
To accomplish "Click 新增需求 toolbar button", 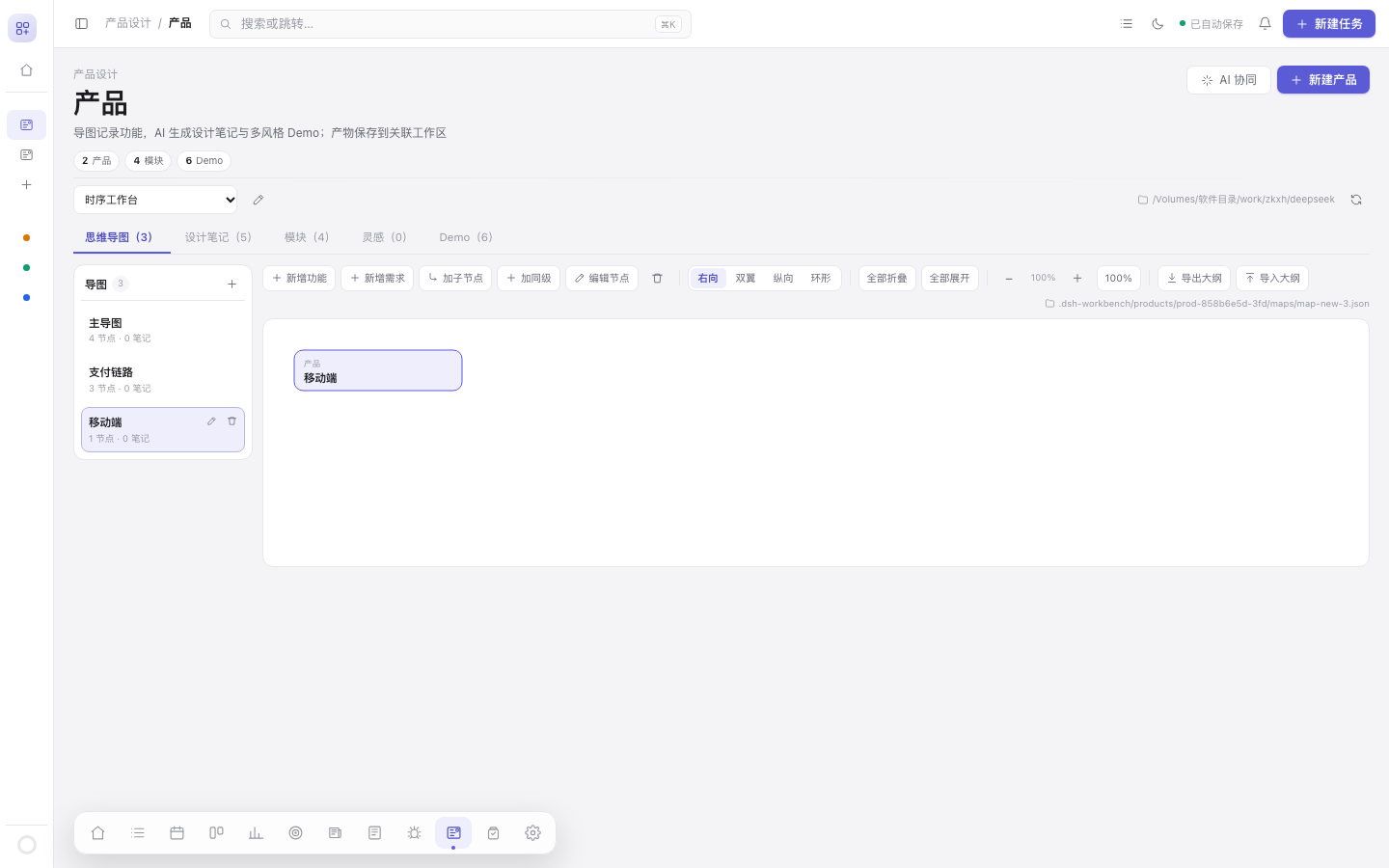I will pos(377,278).
